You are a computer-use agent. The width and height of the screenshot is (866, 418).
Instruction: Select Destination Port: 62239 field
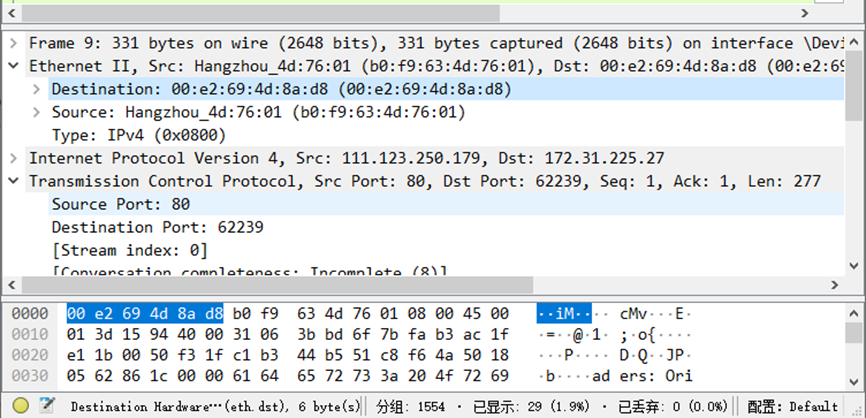(157, 227)
